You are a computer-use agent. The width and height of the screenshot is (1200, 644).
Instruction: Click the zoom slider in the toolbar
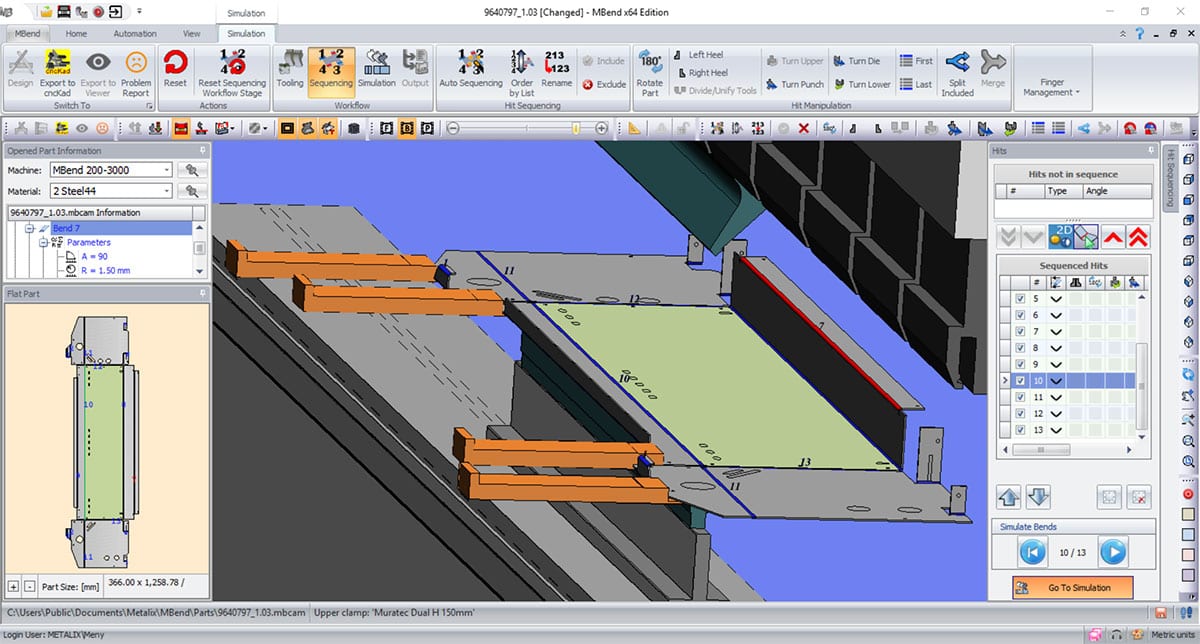click(x=527, y=128)
